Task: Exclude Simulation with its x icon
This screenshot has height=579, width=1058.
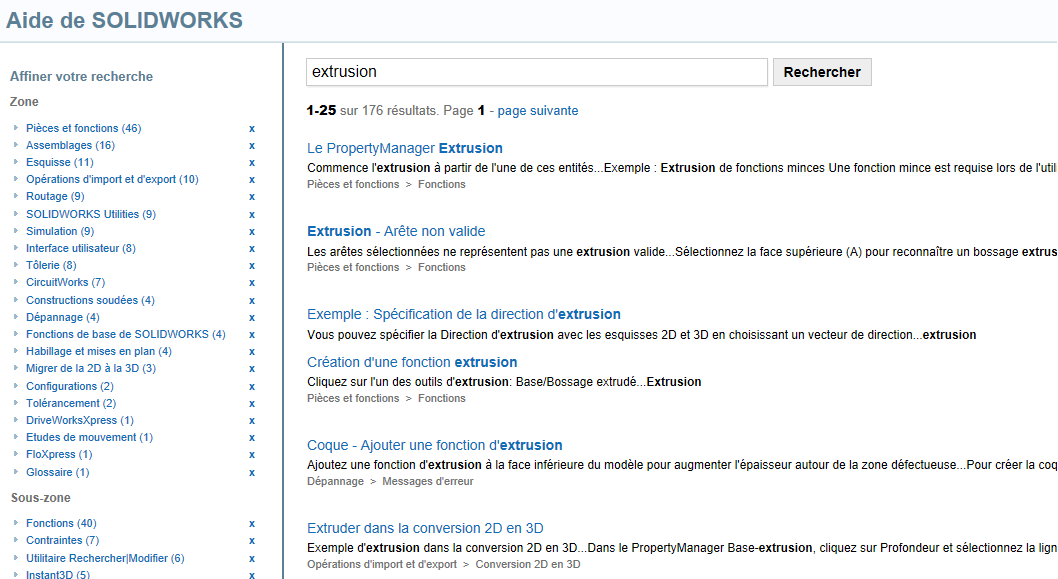Action: (252, 231)
